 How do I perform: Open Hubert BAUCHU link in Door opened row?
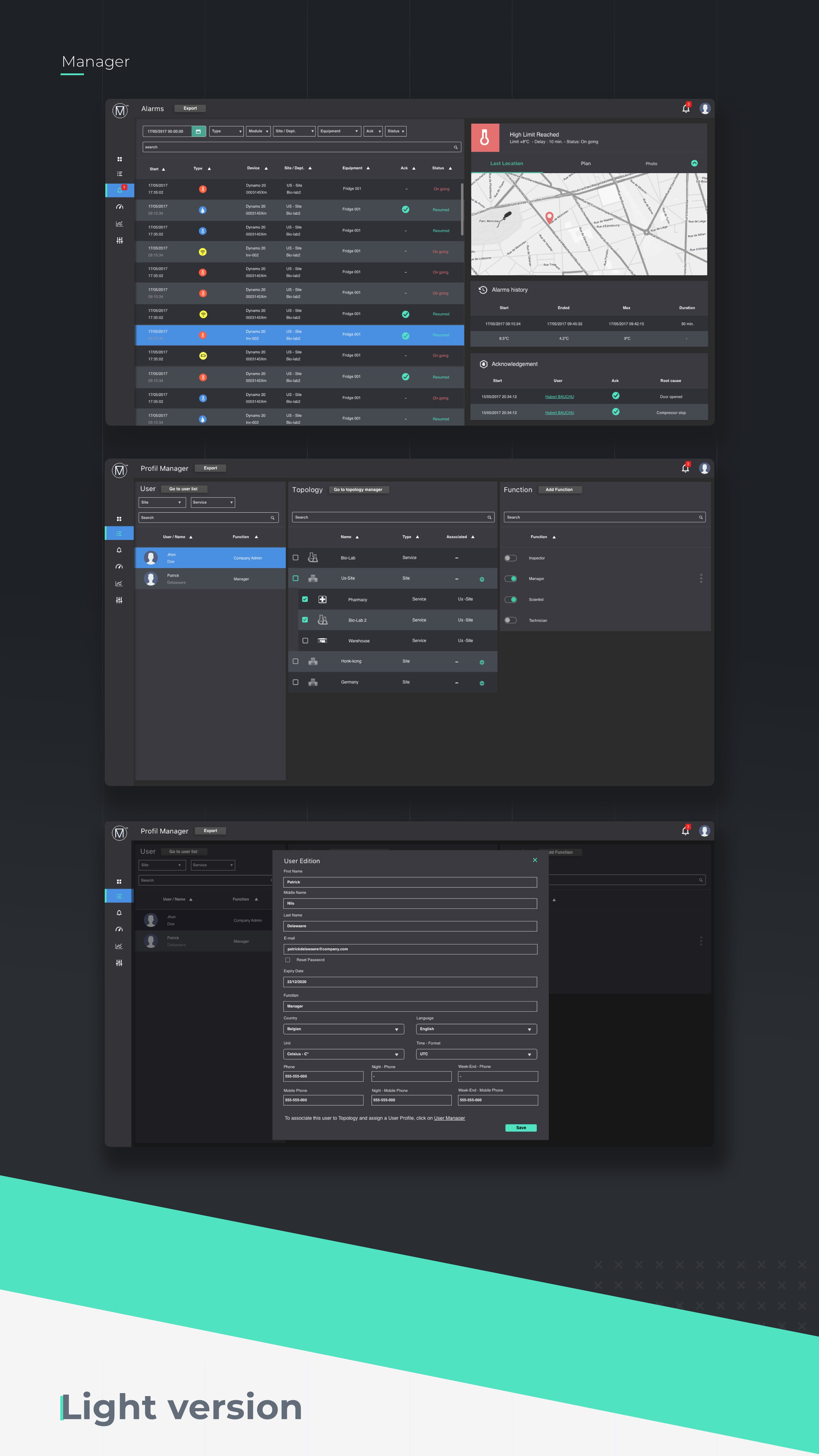(x=559, y=397)
